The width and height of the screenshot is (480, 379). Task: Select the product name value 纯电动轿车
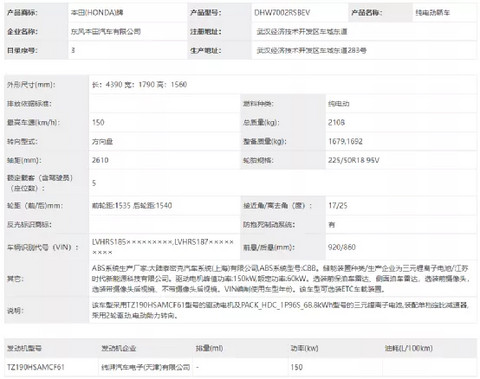click(432, 13)
